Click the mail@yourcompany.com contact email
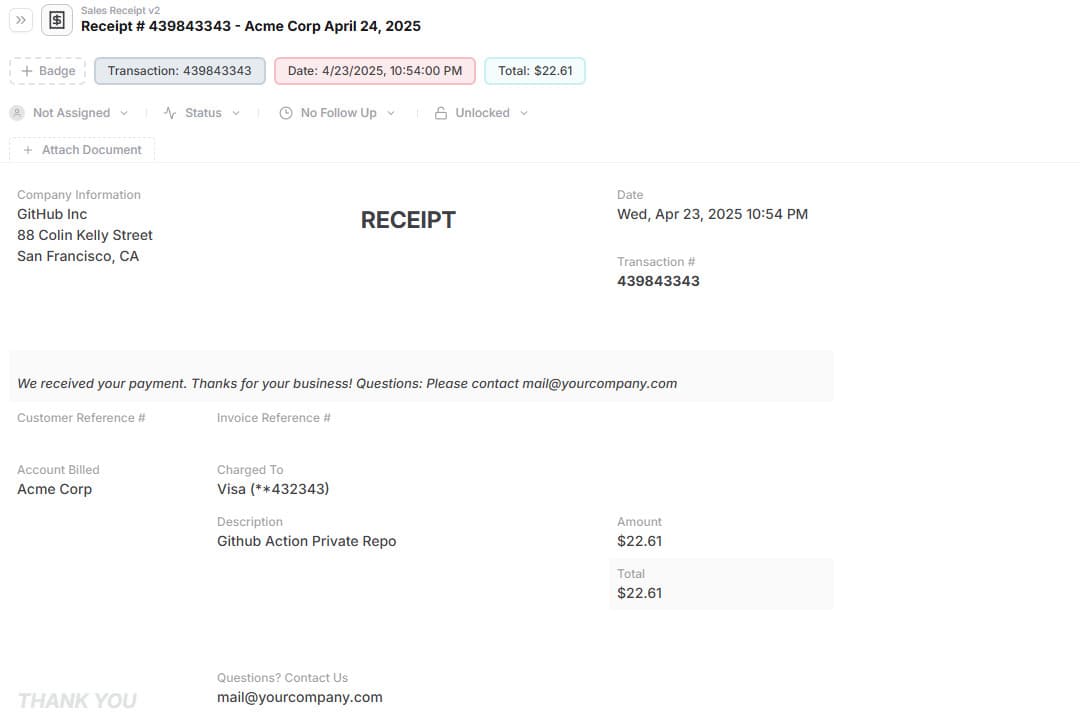Viewport: 1080px width, 720px height. coord(300,697)
